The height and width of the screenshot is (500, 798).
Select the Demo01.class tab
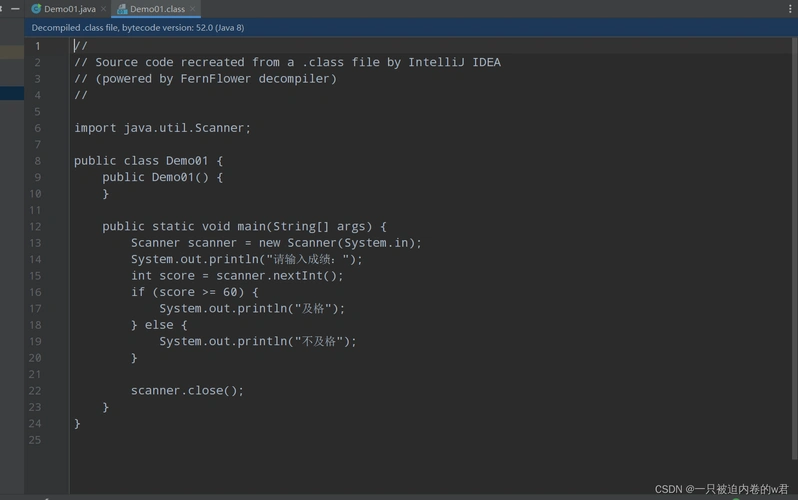(157, 9)
